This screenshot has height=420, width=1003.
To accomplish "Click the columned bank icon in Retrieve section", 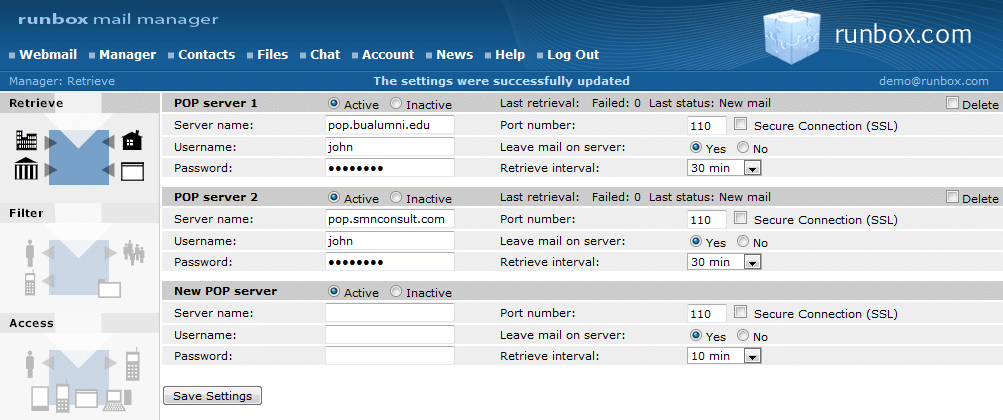I will (25, 170).
